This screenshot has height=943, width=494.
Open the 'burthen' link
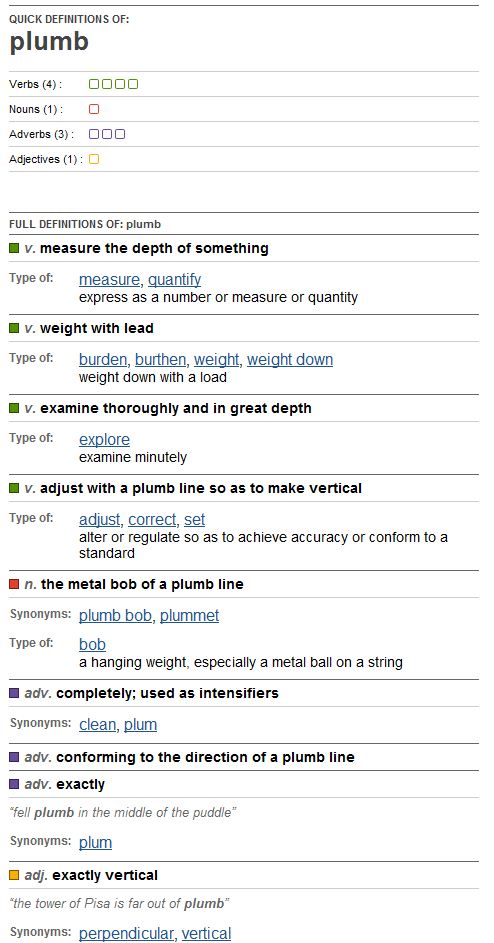[160, 360]
